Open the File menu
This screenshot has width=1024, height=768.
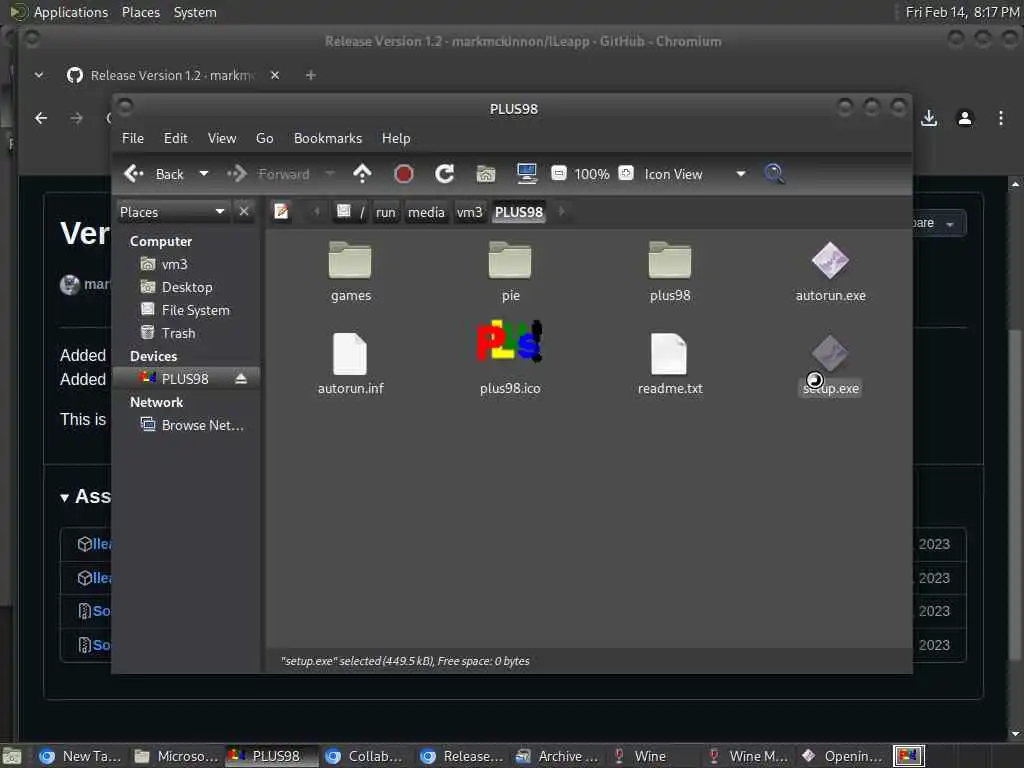(133, 138)
